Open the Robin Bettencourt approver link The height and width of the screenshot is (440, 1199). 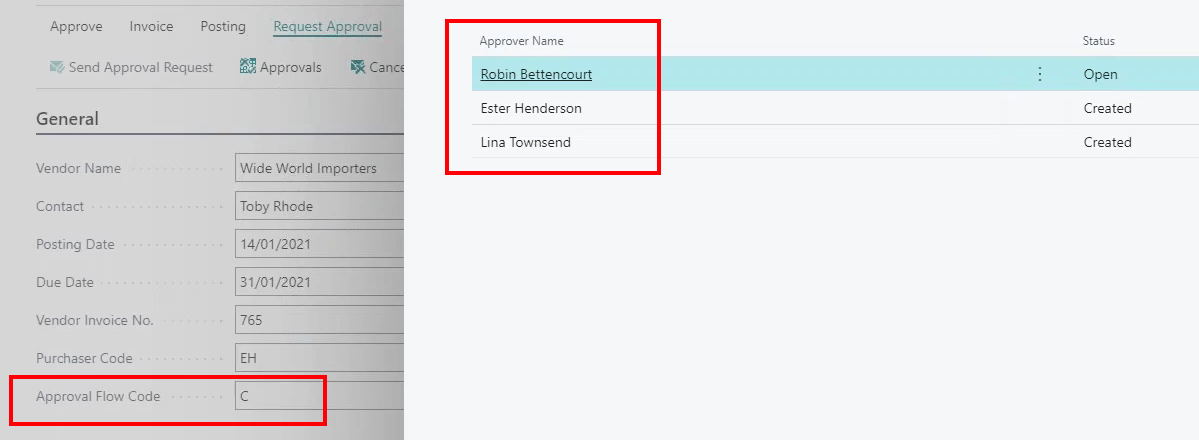pyautogui.click(x=536, y=74)
